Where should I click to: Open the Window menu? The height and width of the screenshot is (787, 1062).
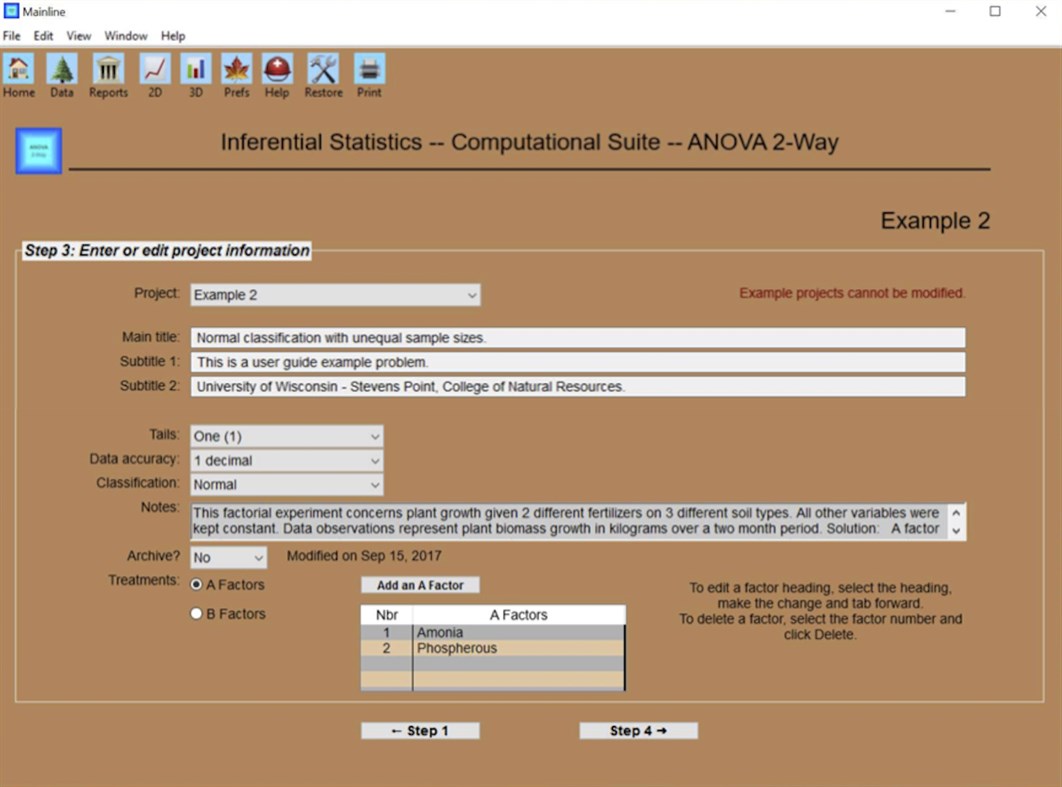pyautogui.click(x=126, y=35)
